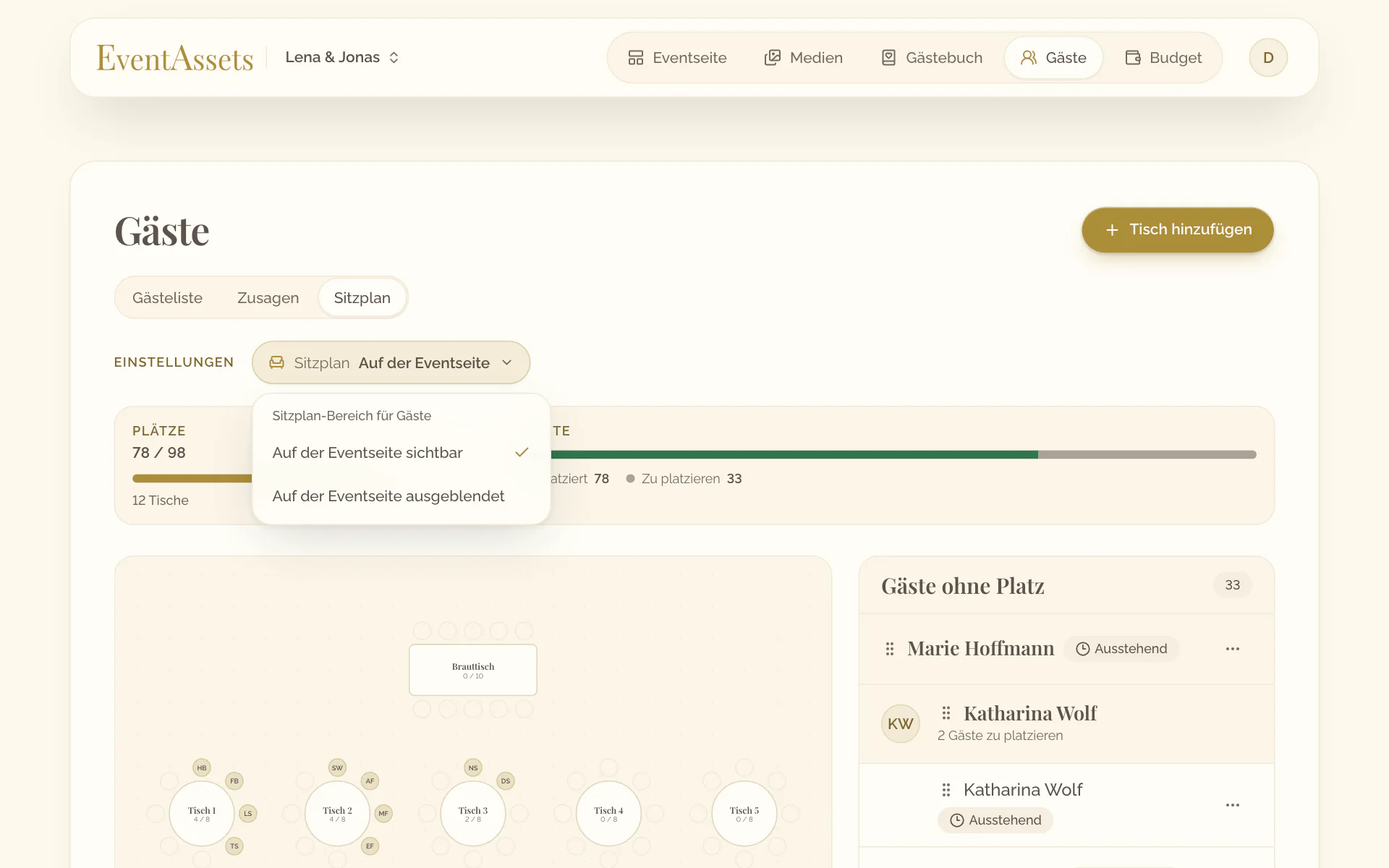
Task: Expand the Lena & Jonas event switcher
Action: coord(342,57)
